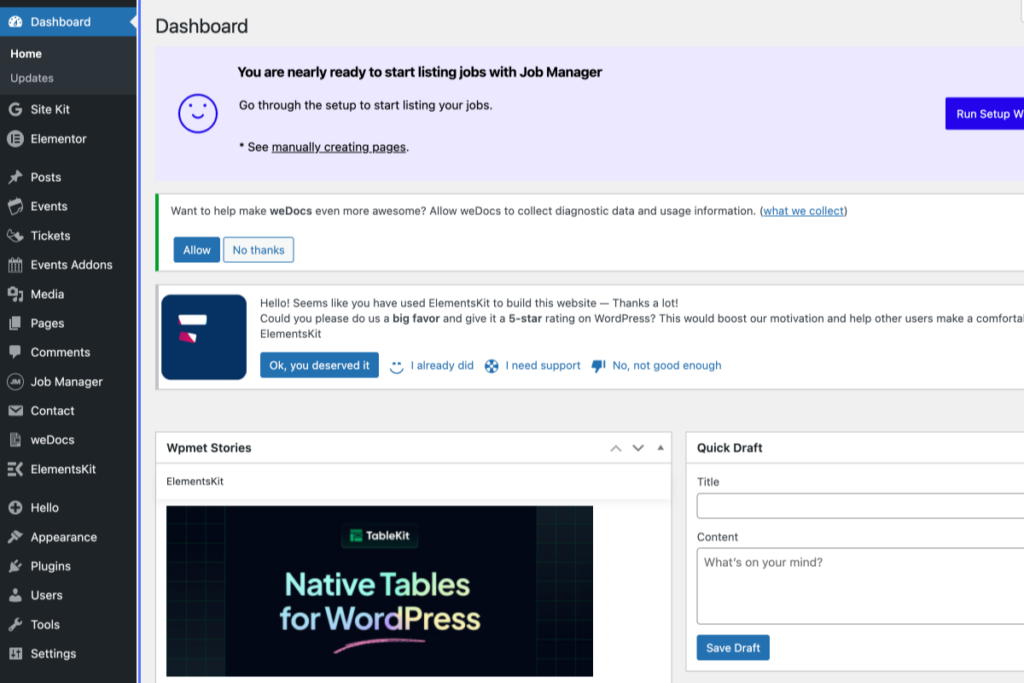Click the smiley icon beside I already did
Image resolution: width=1024 pixels, height=683 pixels.
pos(396,366)
